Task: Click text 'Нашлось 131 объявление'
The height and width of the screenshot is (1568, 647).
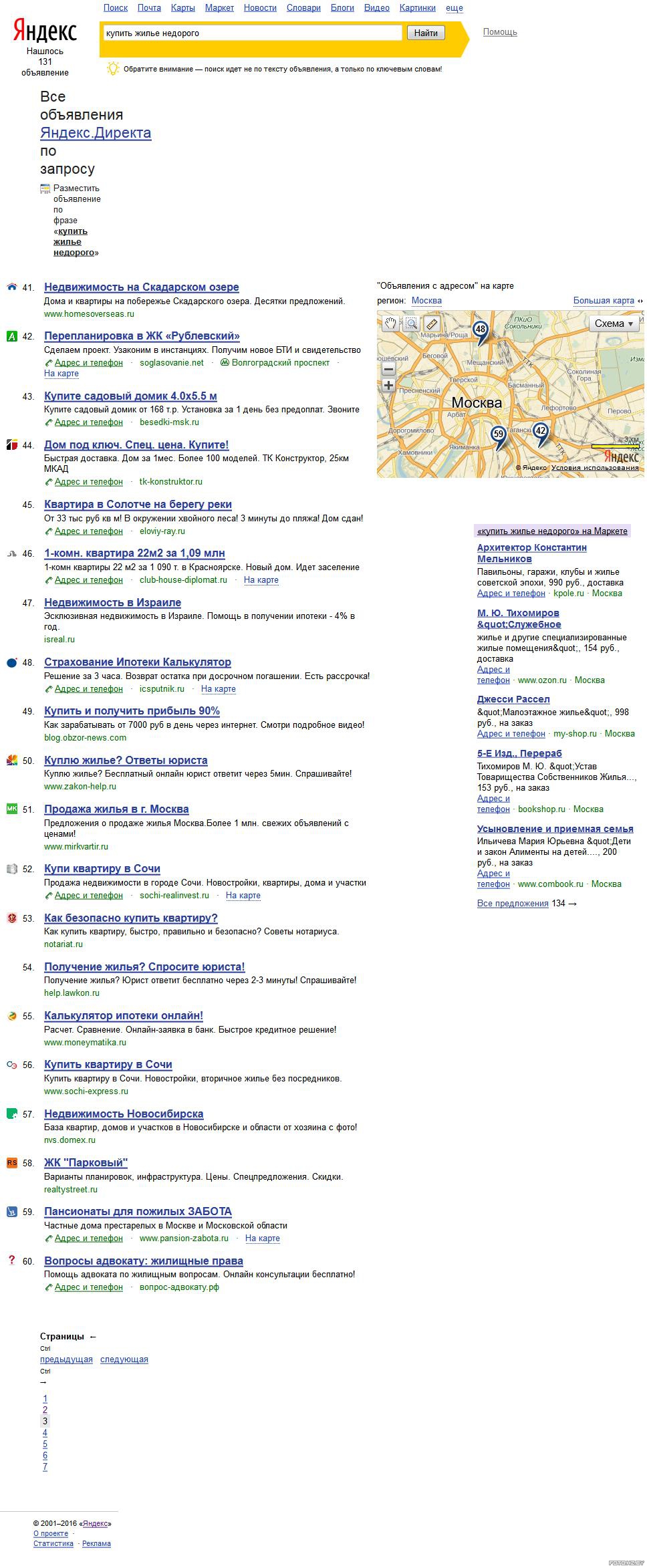Action: (x=45, y=62)
